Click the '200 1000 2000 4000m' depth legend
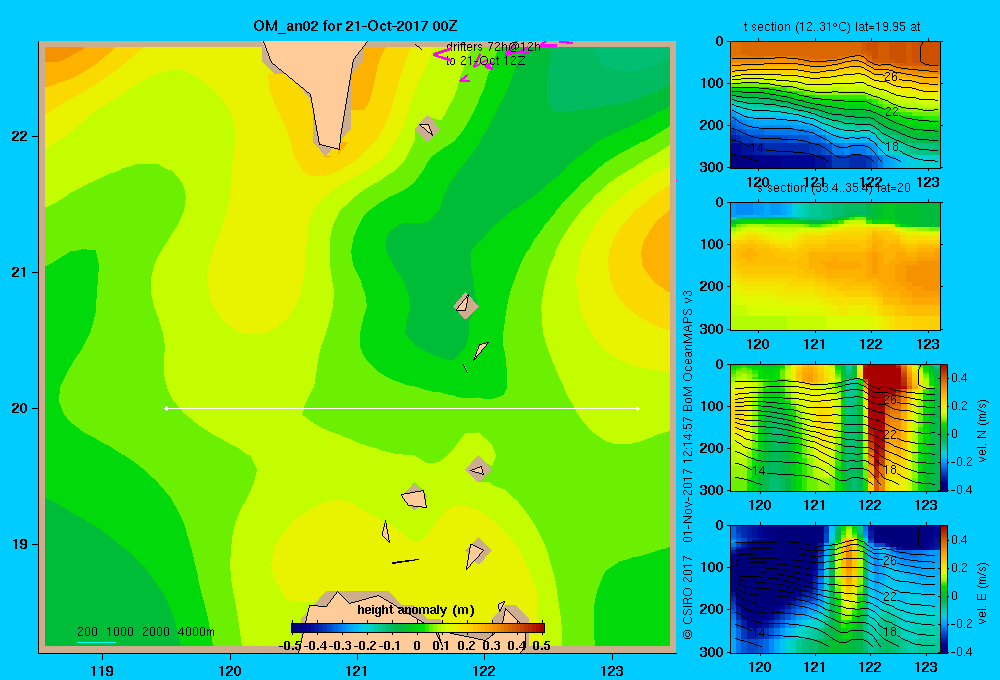This screenshot has height=680, width=1000. click(x=146, y=632)
